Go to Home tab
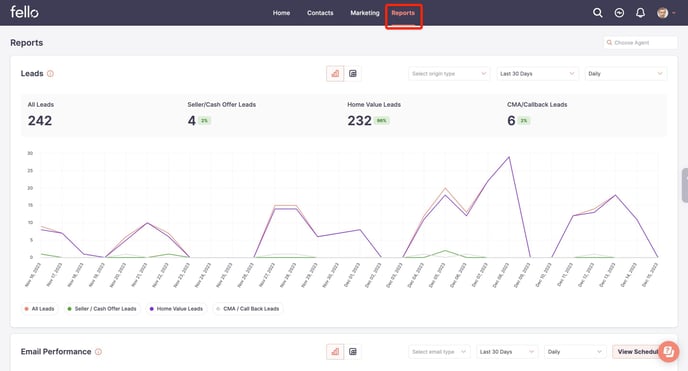 (x=281, y=13)
